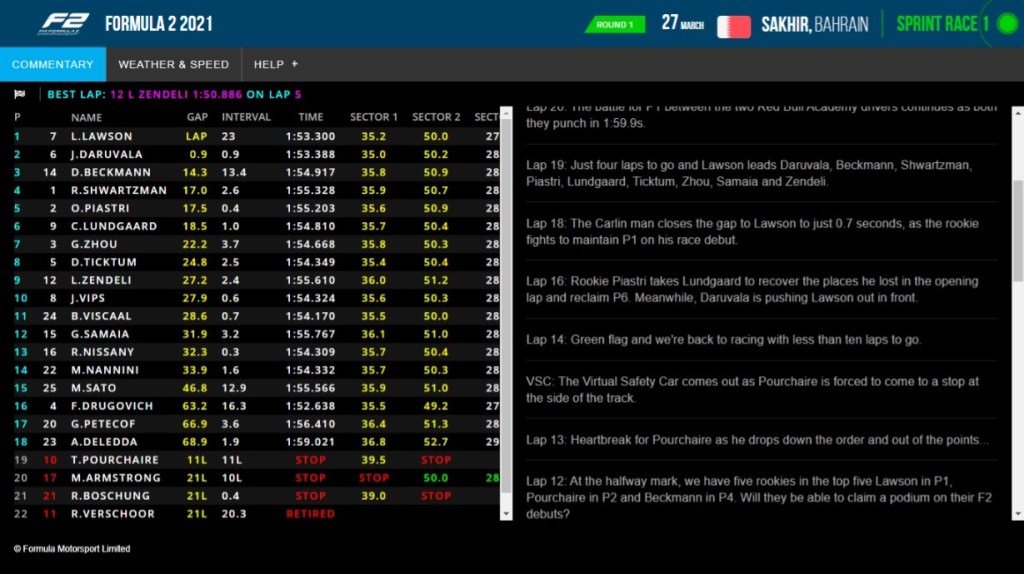This screenshot has height=574, width=1024.
Task: Switch to the Weather & Speed tab
Action: click(x=174, y=64)
